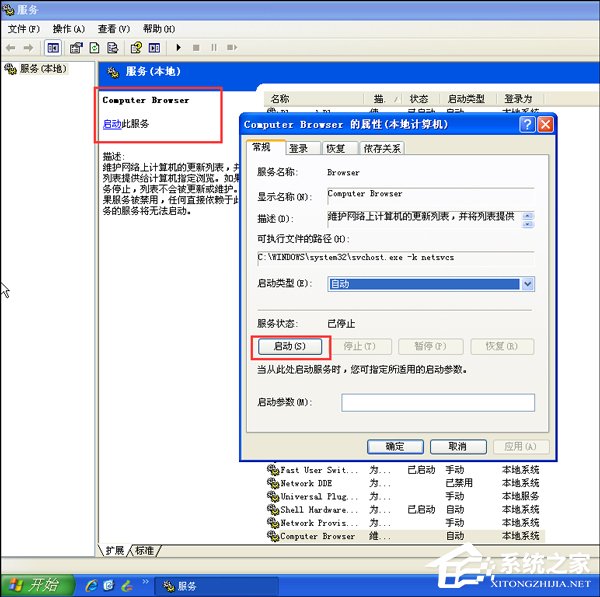The width and height of the screenshot is (600, 597).
Task: Click the dialog's question mark help button
Action: coord(527,124)
